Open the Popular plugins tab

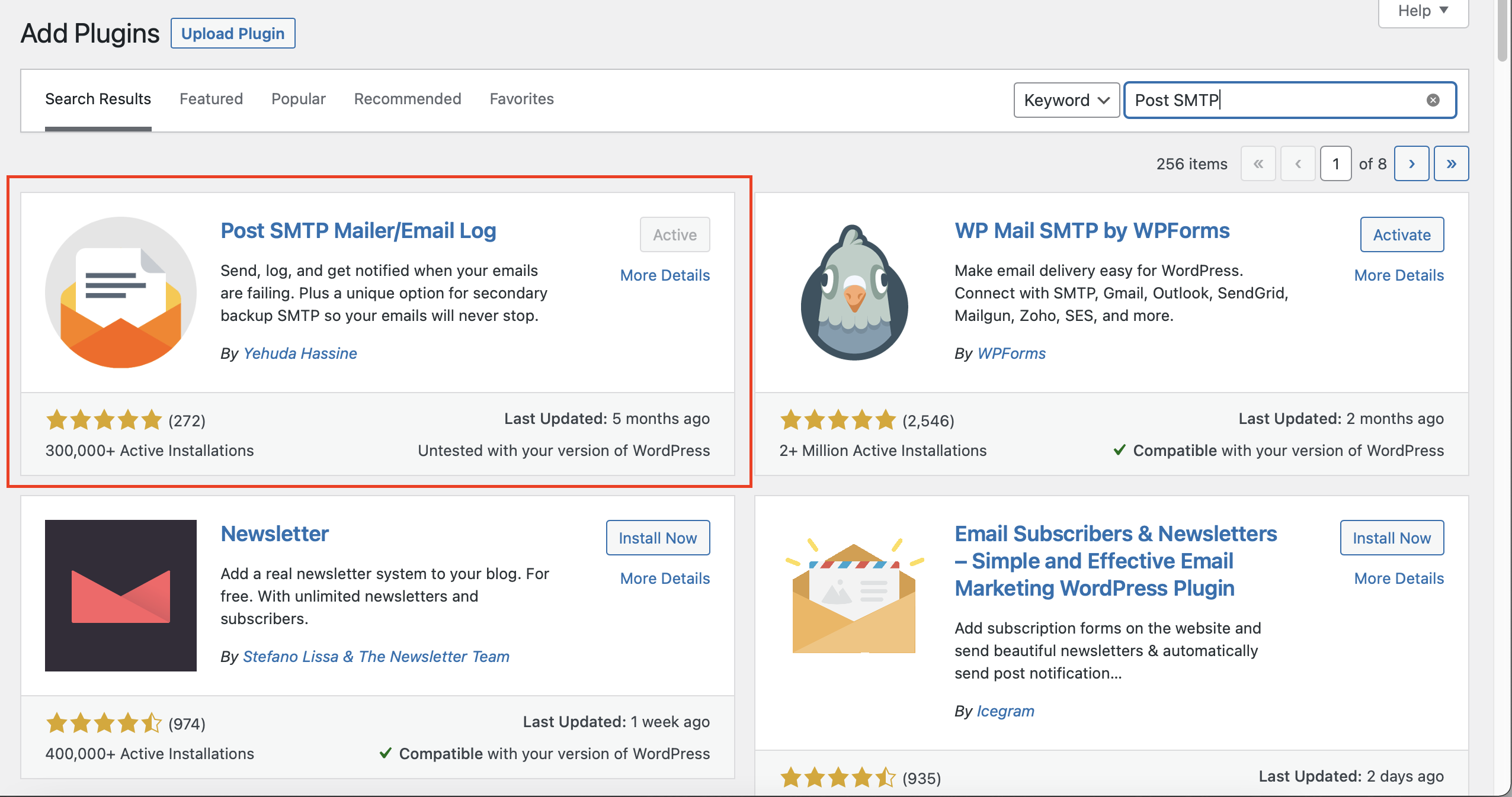(299, 99)
